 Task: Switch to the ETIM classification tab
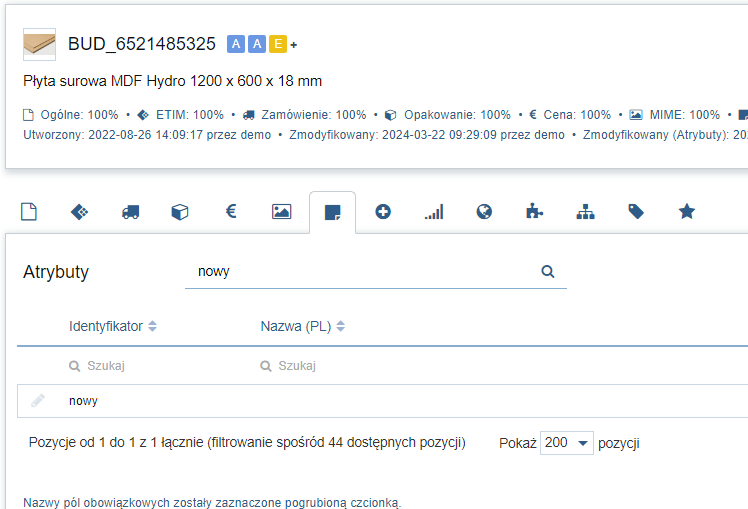[x=80, y=212]
